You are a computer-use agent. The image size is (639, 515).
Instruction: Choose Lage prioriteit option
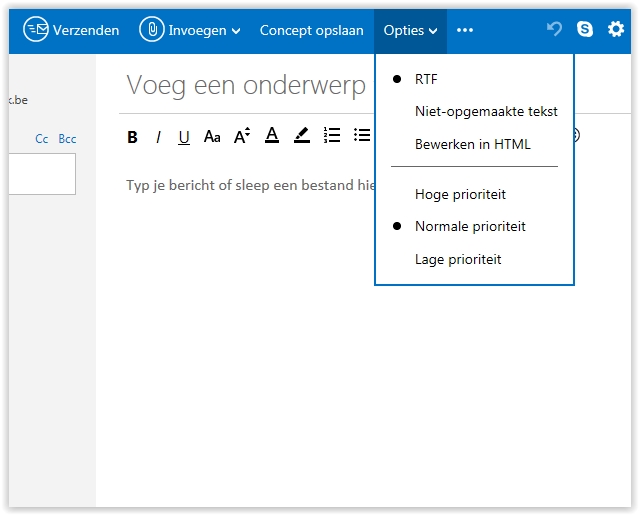pos(458,260)
